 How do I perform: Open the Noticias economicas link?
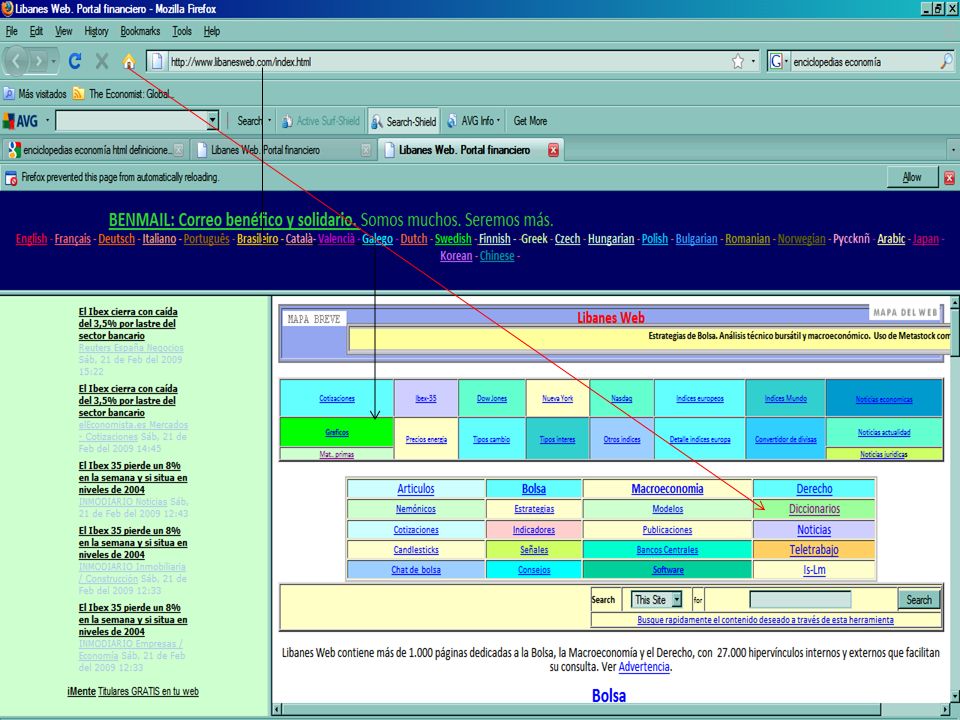tap(883, 399)
